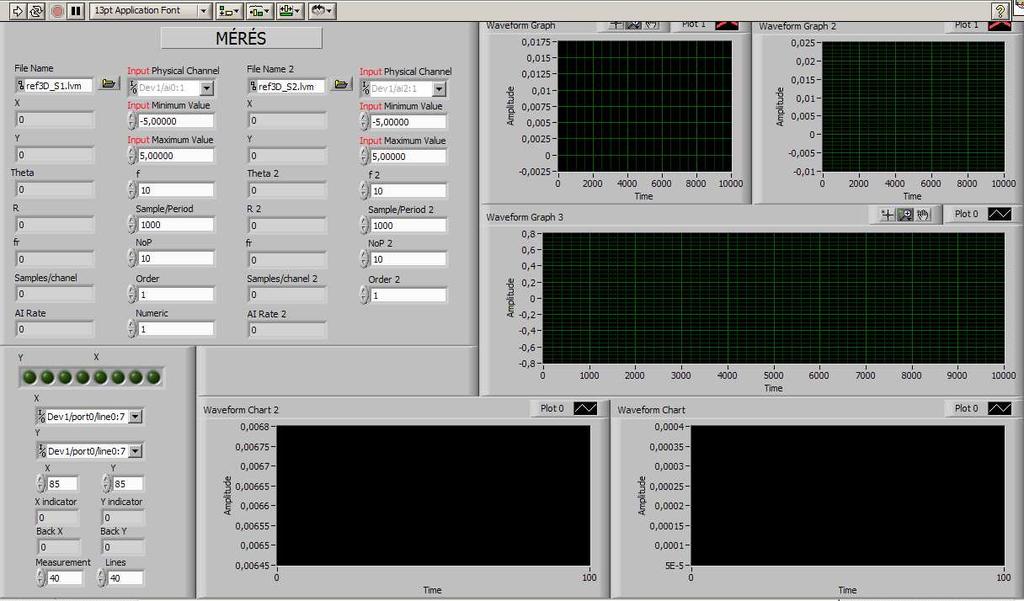Click the stepper beside the Lines control
1024x601 pixels.
click(x=101, y=578)
